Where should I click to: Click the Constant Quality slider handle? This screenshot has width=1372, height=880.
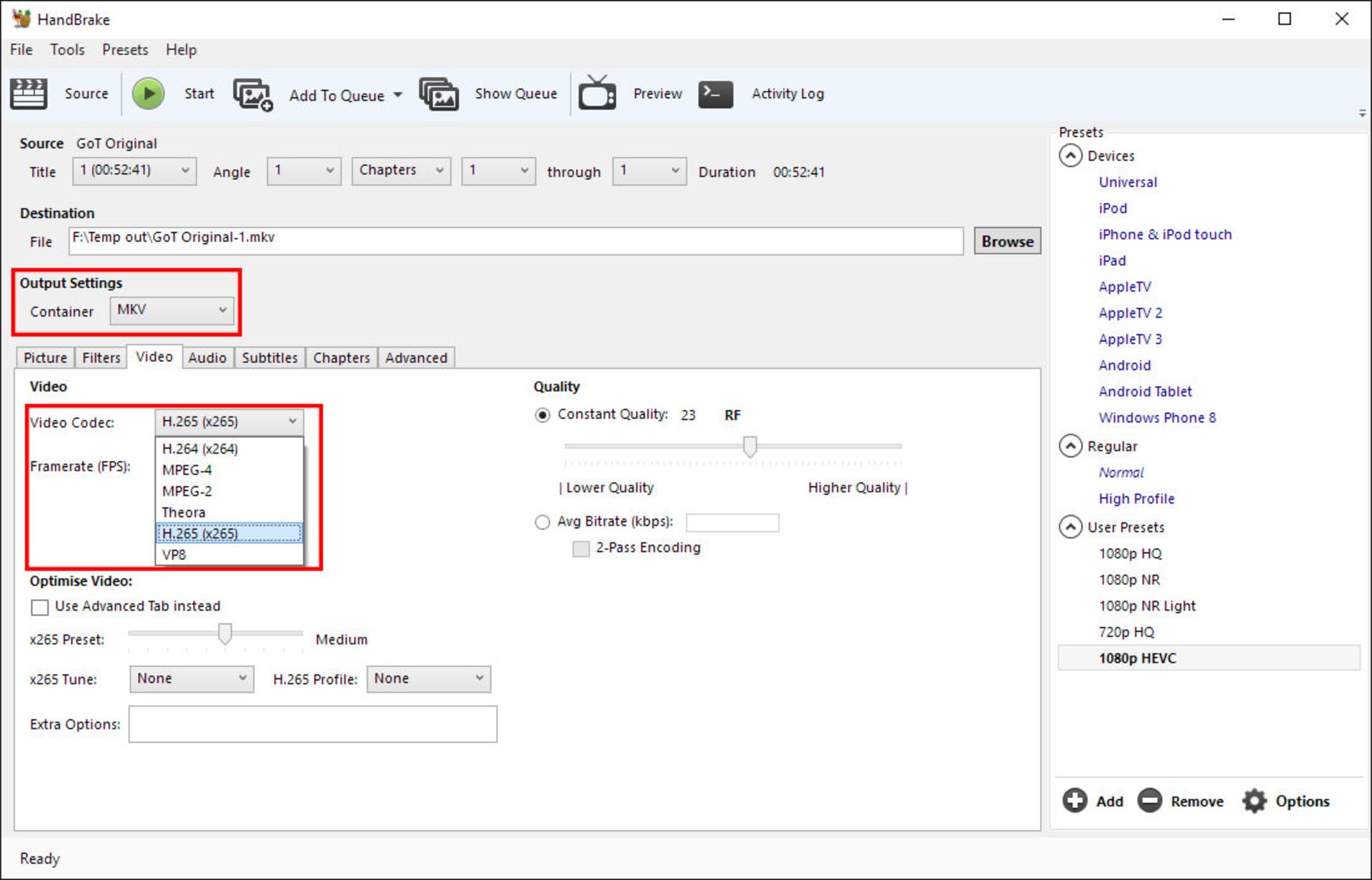pyautogui.click(x=750, y=446)
